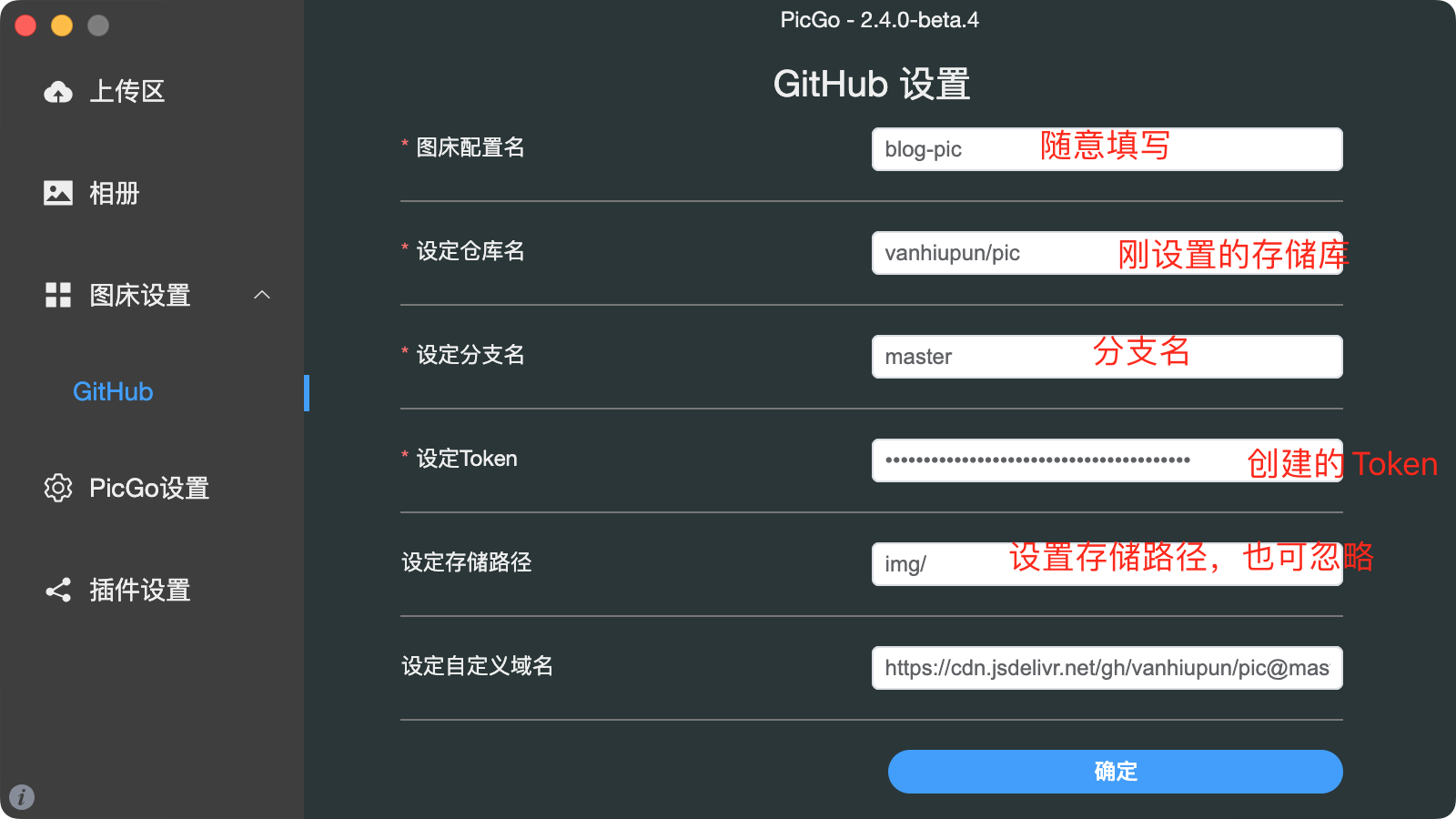Image resolution: width=1456 pixels, height=819 pixels.
Task: Click the plugin settings share icon
Action: (58, 590)
